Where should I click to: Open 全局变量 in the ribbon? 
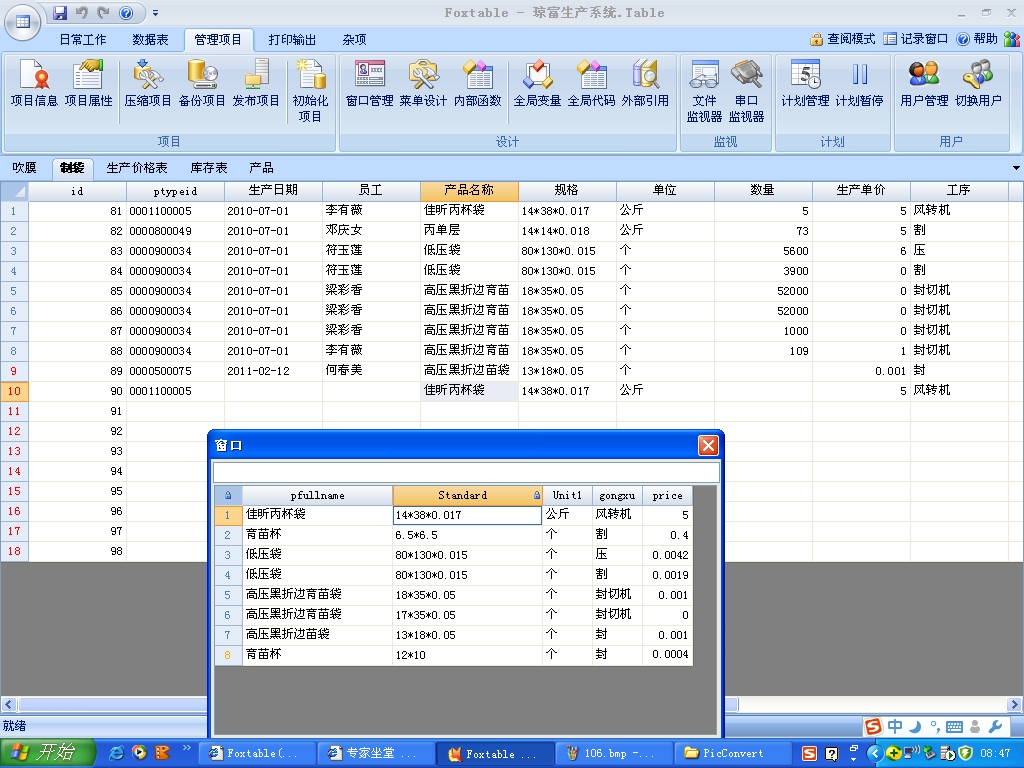(537, 84)
